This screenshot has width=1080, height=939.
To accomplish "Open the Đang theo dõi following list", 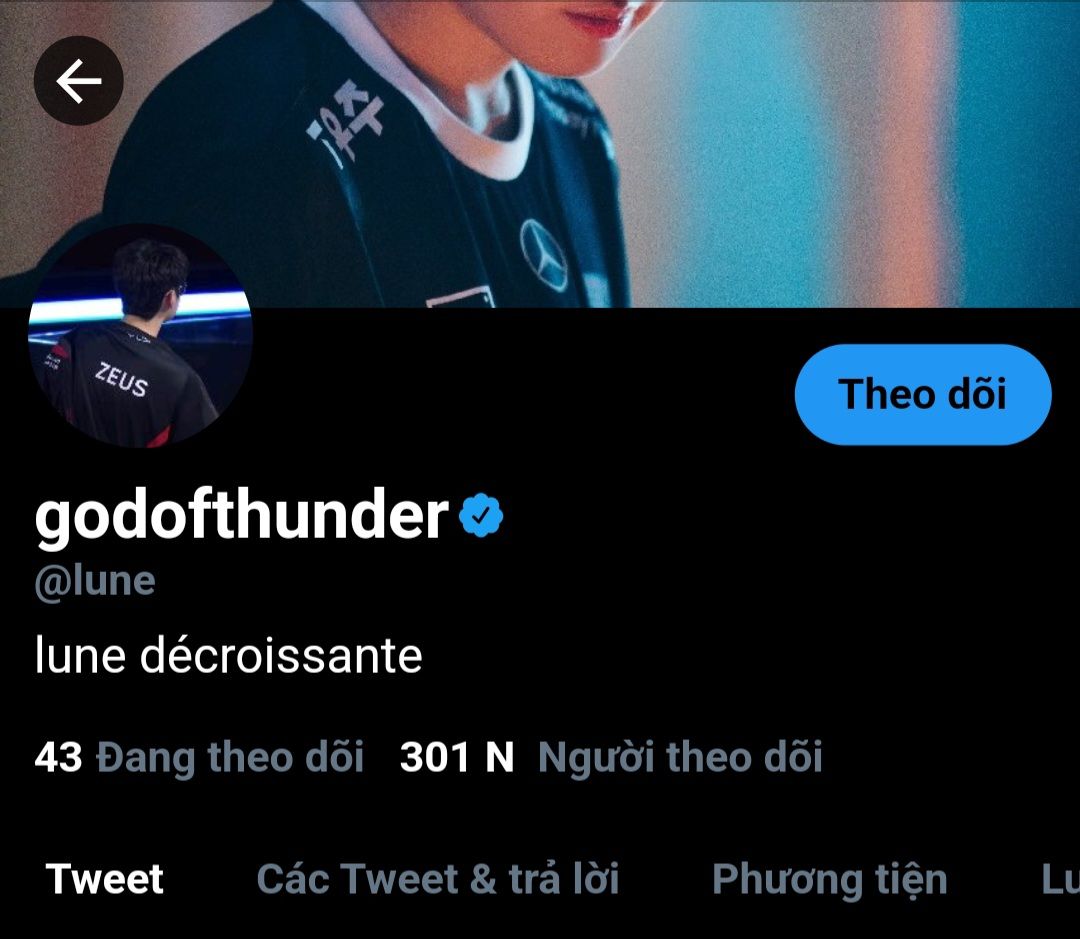I will click(x=199, y=758).
